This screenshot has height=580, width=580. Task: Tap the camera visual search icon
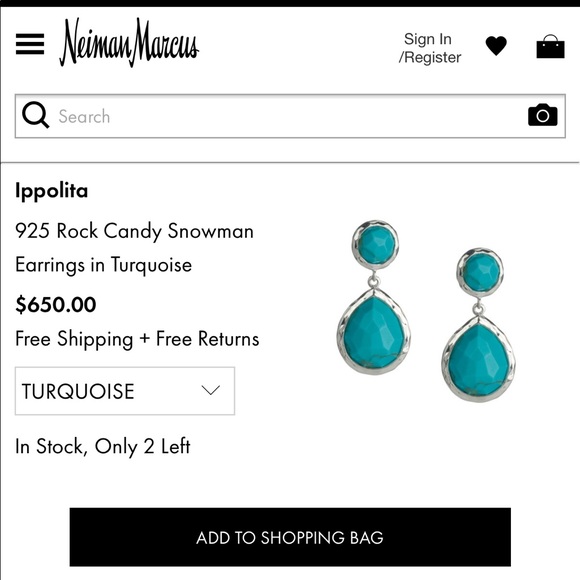pos(543,115)
